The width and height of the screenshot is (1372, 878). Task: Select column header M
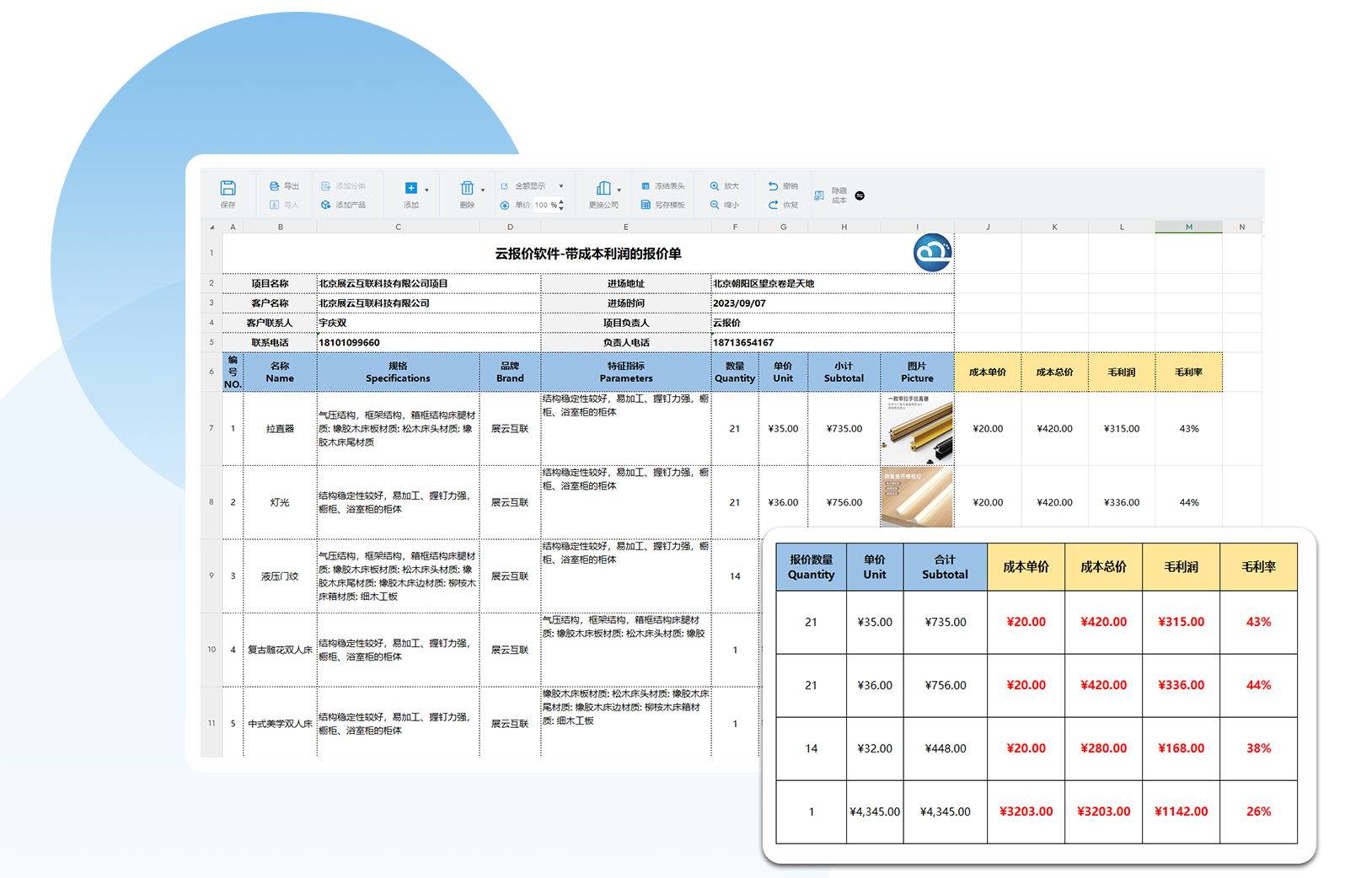pos(1188,227)
